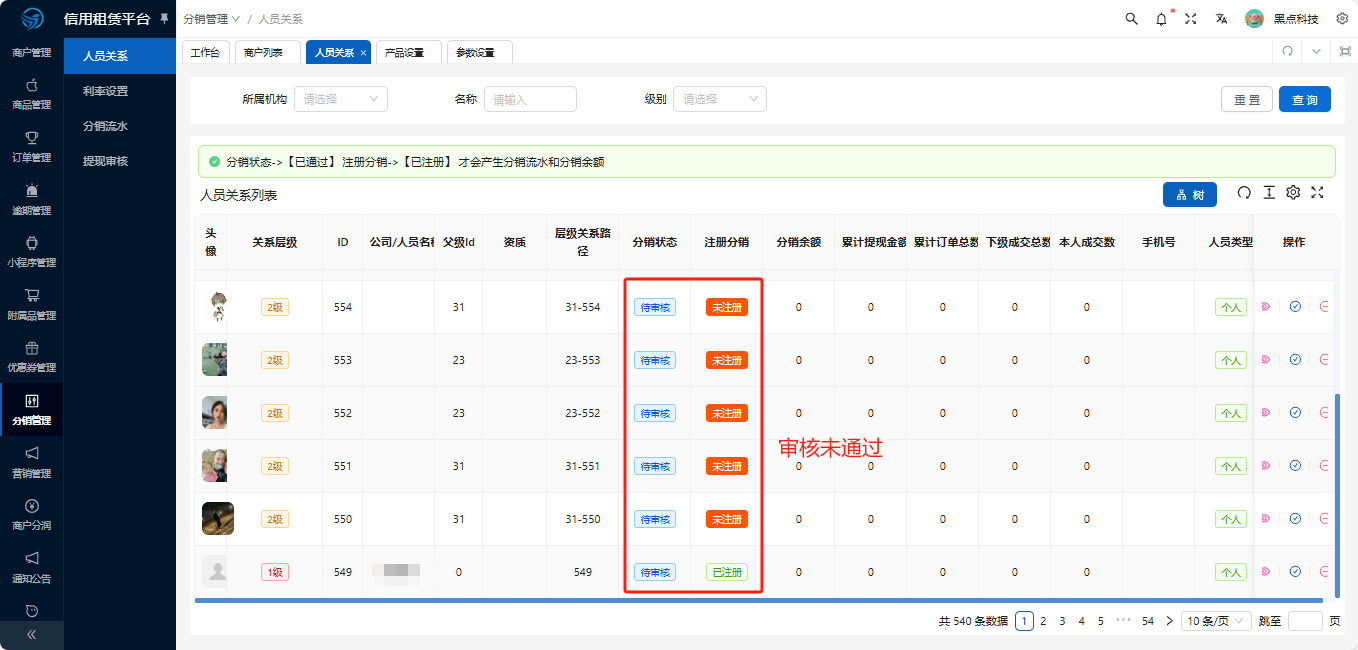
Task: Click the 跳至 page jump input
Action: pos(1306,621)
